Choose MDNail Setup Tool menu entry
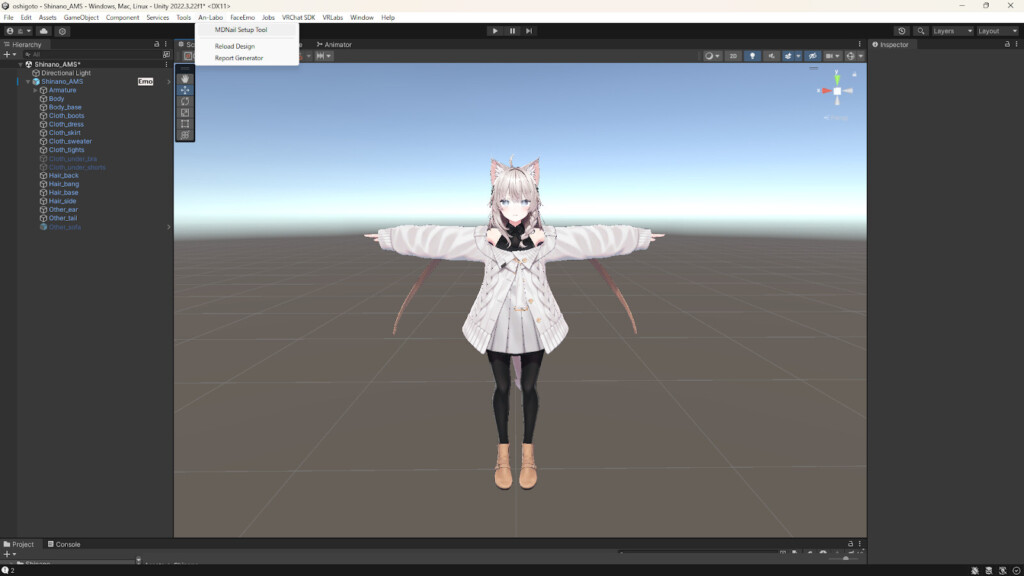The width and height of the screenshot is (1024, 576). tap(241, 30)
